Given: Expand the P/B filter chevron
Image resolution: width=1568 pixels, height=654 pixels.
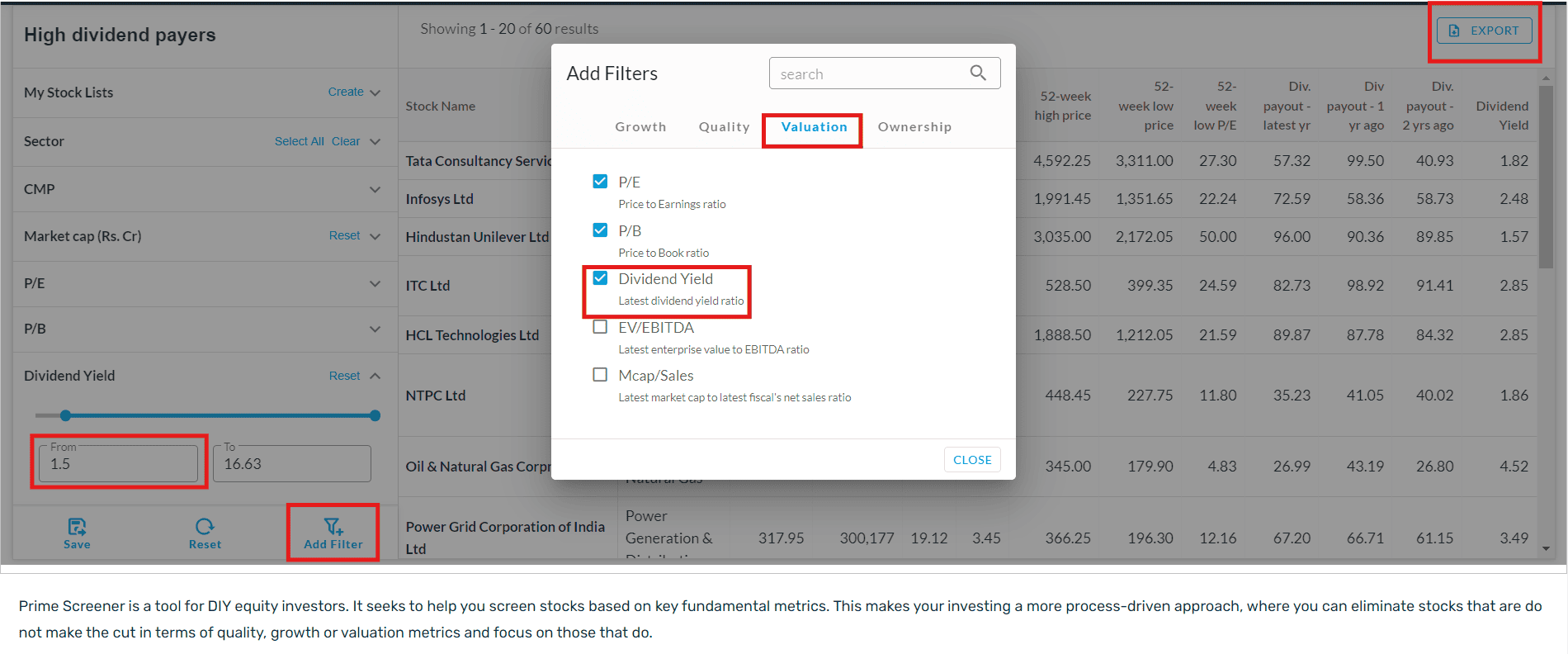Looking at the screenshot, I should pyautogui.click(x=375, y=329).
